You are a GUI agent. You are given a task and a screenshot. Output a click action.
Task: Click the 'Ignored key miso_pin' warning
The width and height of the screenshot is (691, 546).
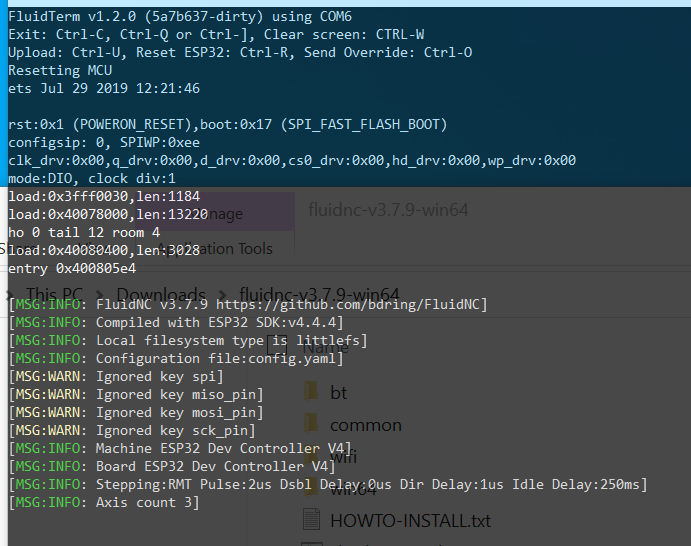pos(136,394)
